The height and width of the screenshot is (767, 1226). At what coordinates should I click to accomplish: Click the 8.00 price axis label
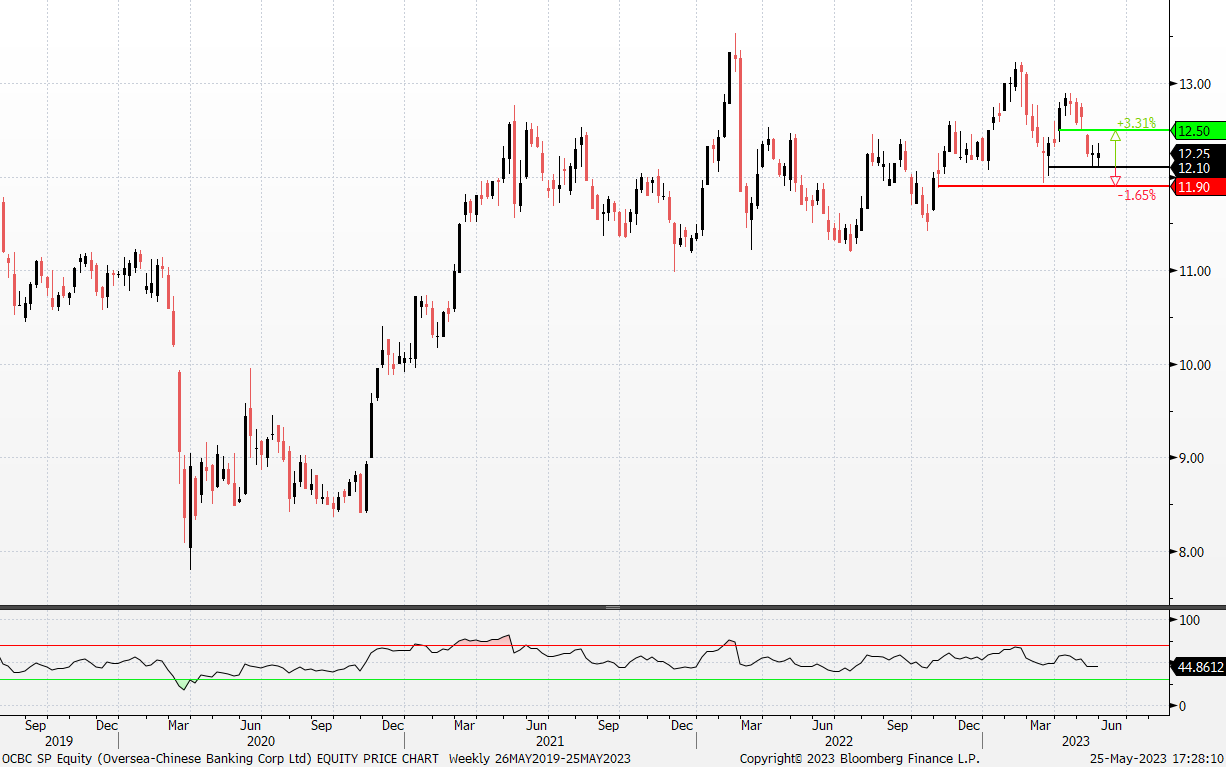pyautogui.click(x=1193, y=552)
